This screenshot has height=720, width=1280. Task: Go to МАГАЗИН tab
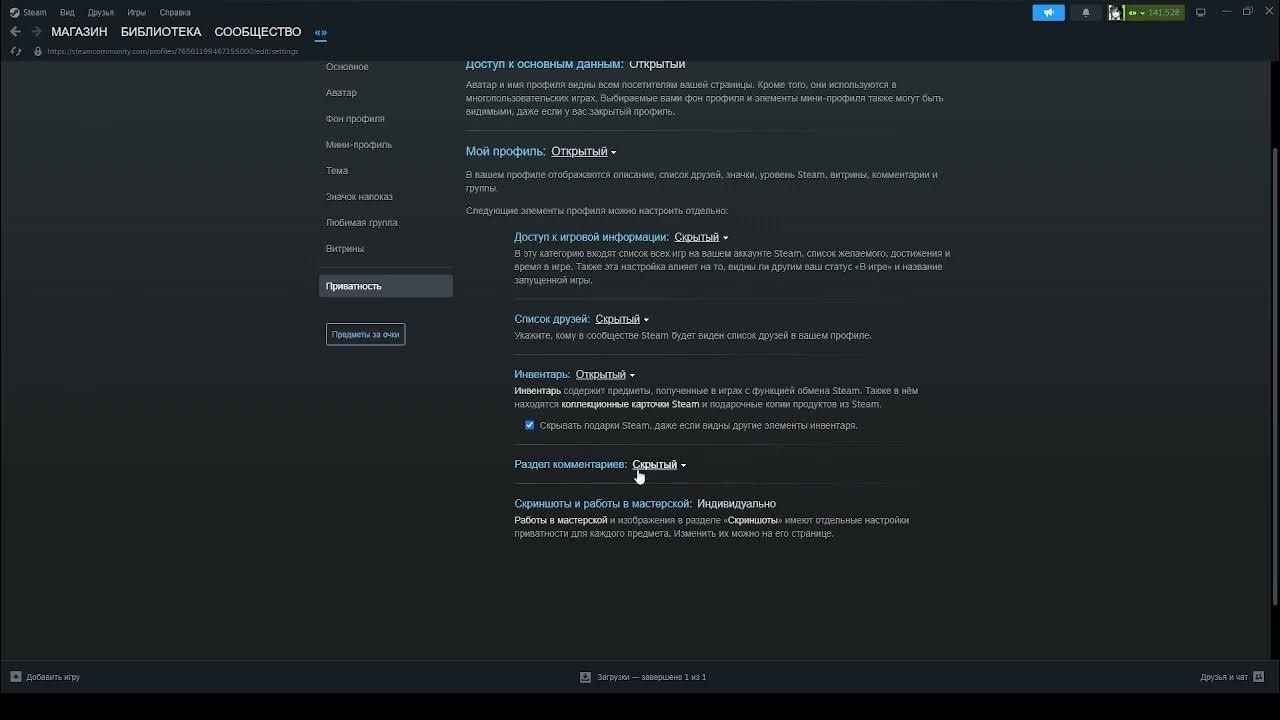pos(79,32)
